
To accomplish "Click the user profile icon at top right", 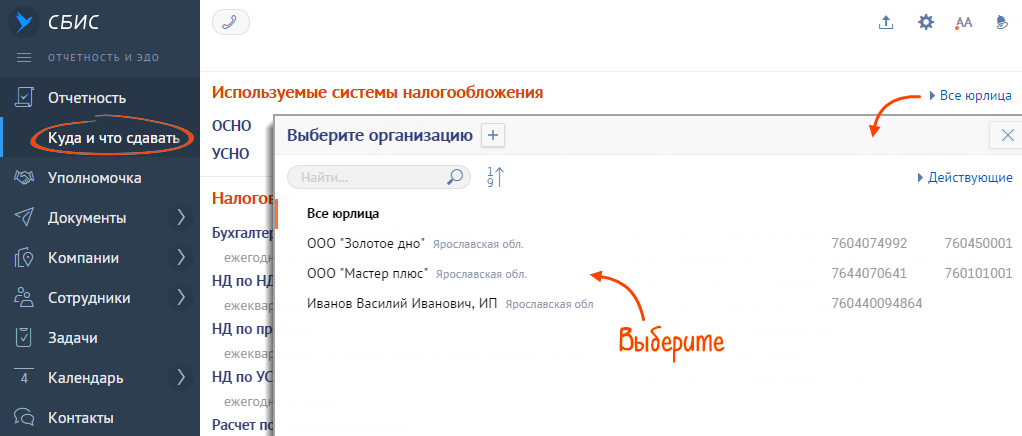I will pyautogui.click(x=1002, y=22).
